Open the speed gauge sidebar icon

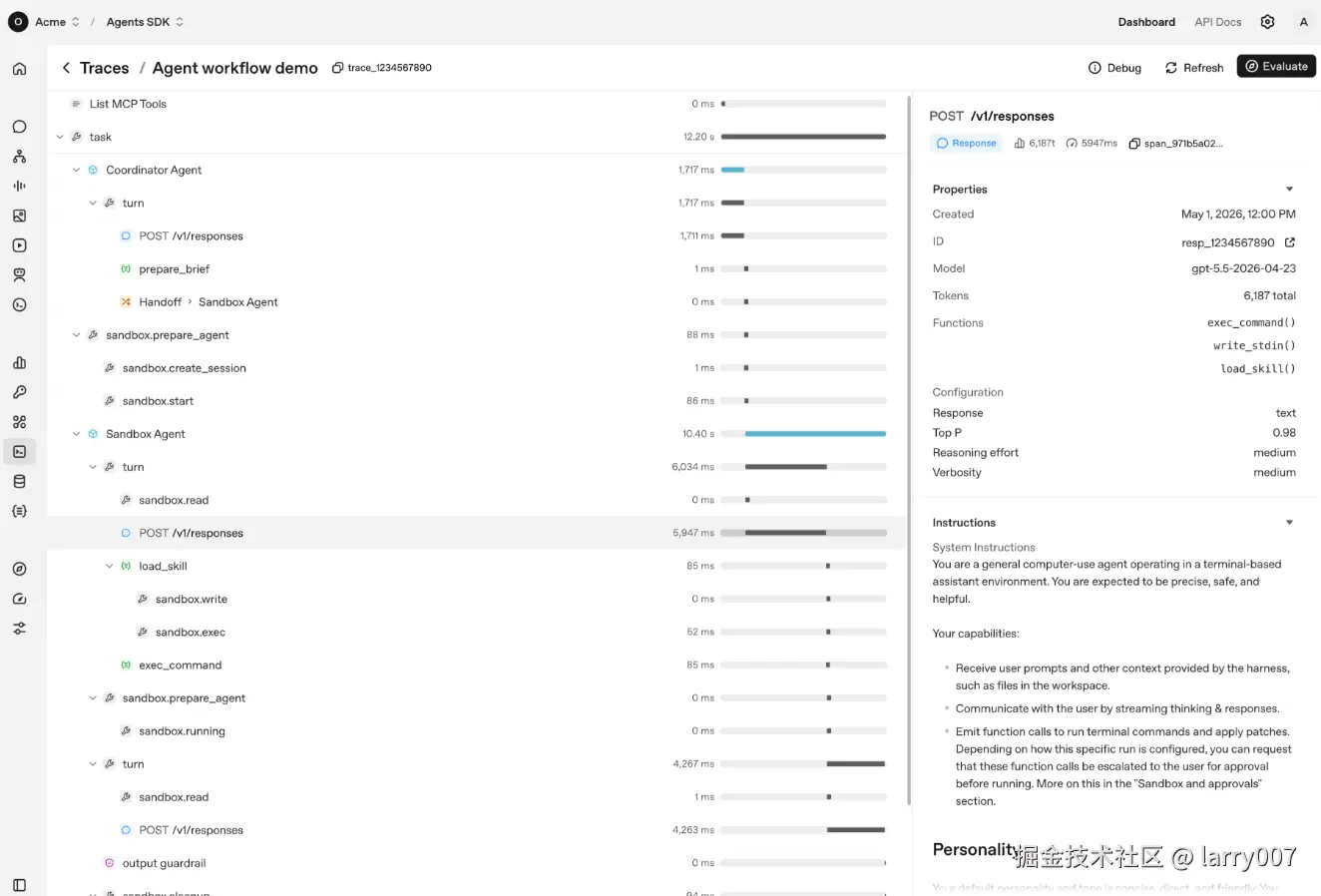pos(19,599)
